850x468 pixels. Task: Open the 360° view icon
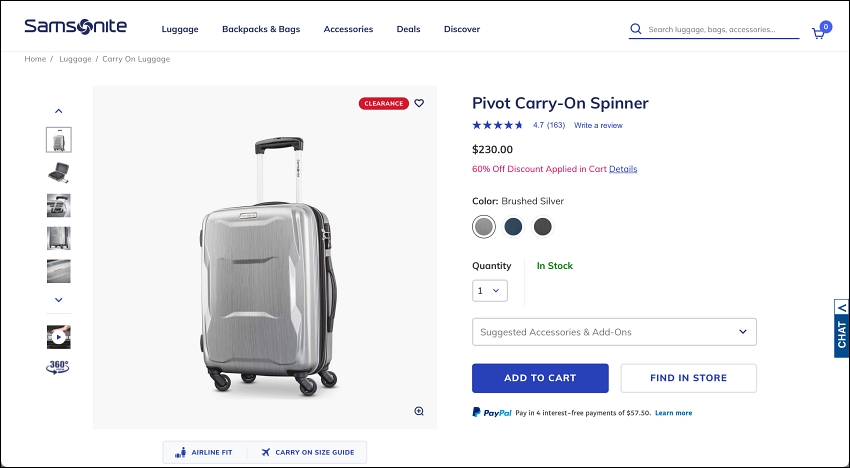58,367
